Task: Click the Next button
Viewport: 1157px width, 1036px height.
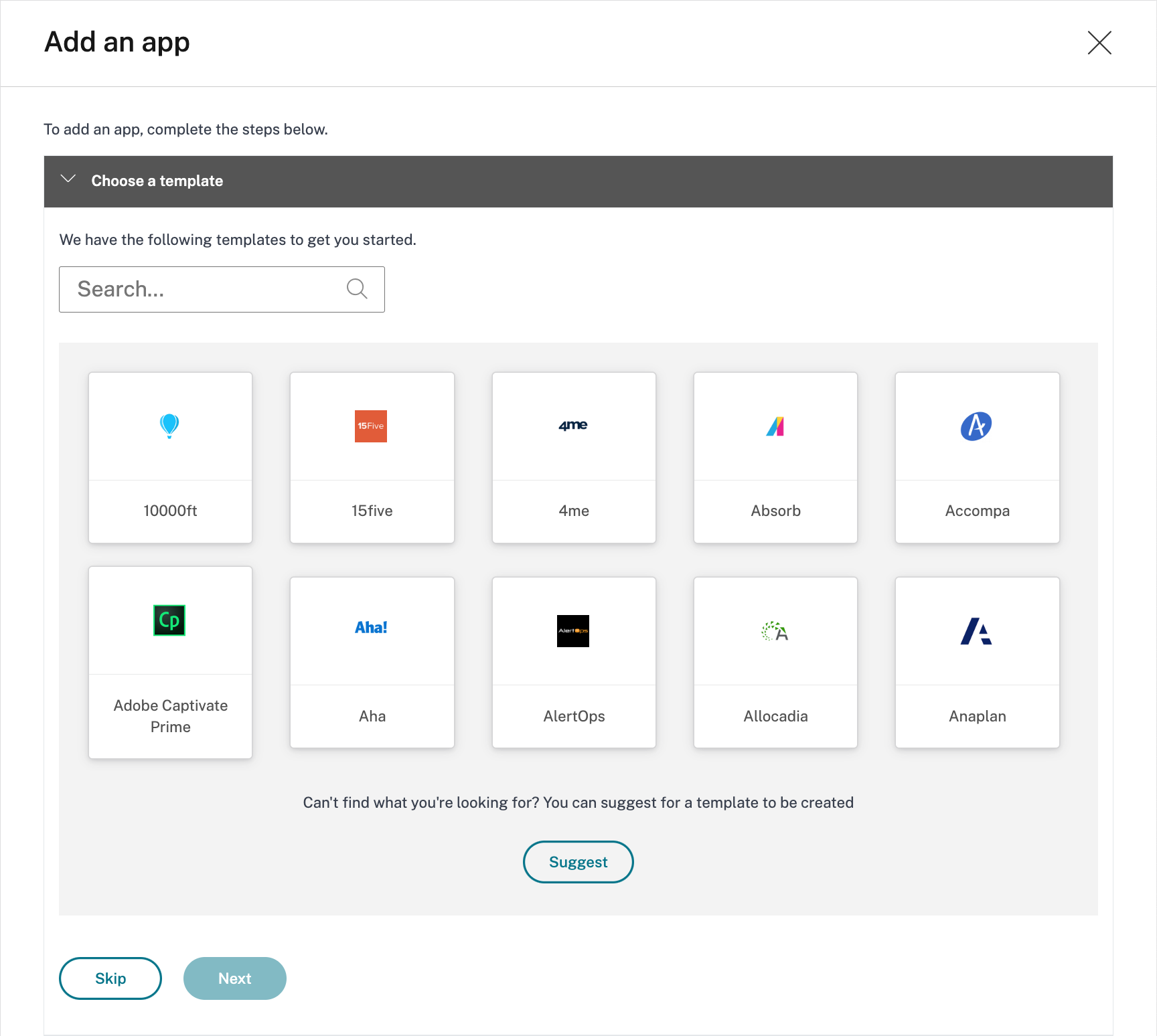Action: [x=235, y=978]
